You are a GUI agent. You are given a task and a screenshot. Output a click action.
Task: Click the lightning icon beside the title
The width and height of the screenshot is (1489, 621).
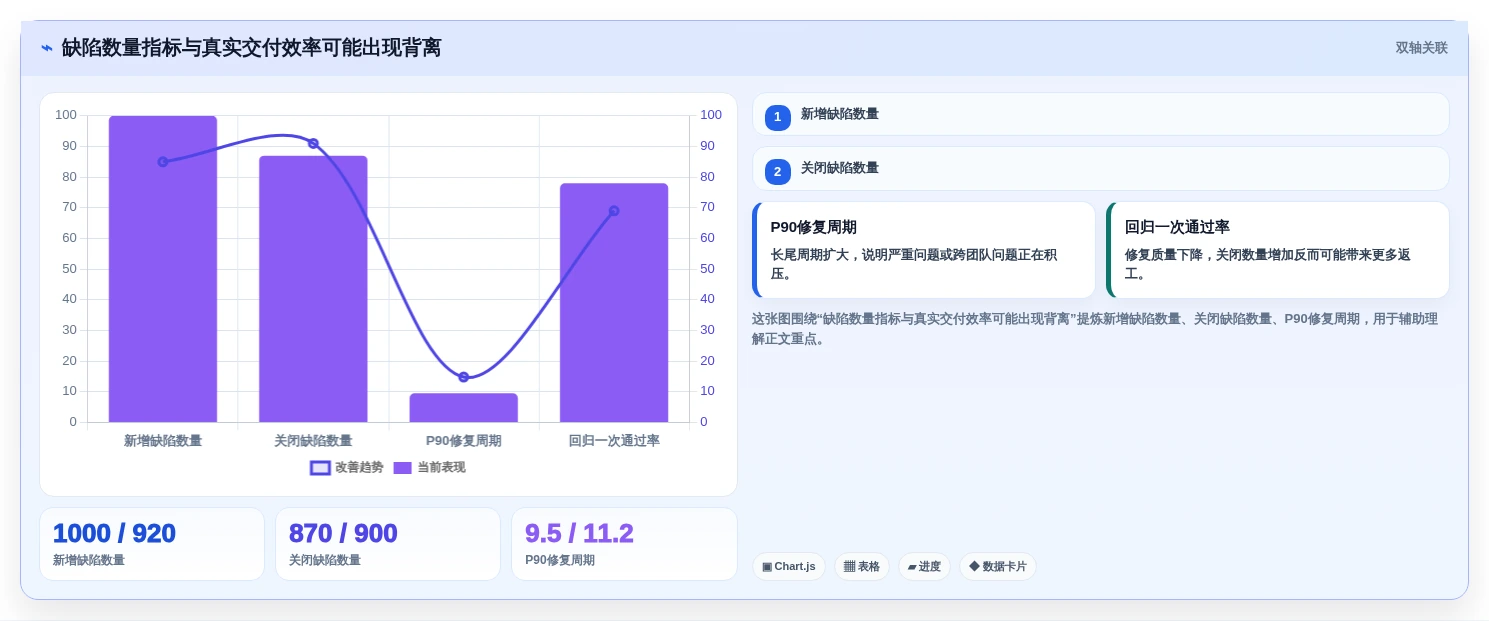point(47,48)
